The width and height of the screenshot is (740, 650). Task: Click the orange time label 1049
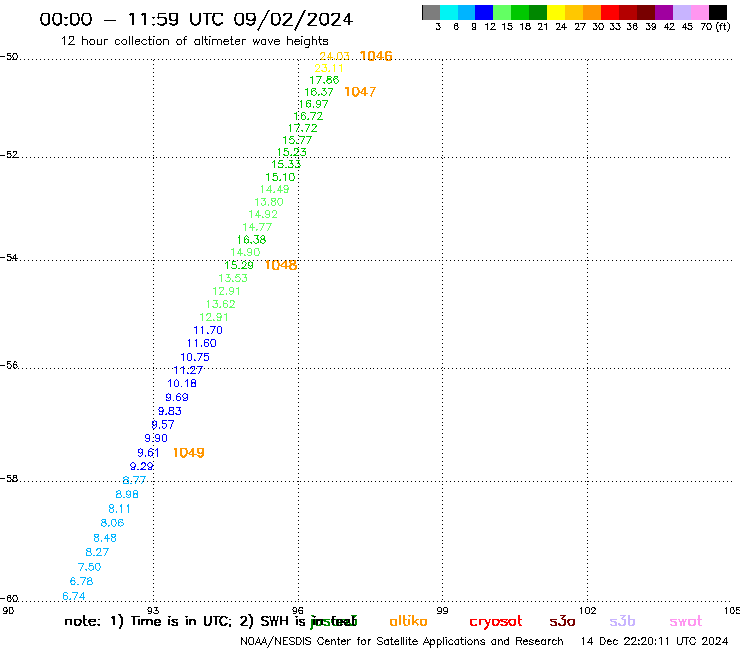188,453
